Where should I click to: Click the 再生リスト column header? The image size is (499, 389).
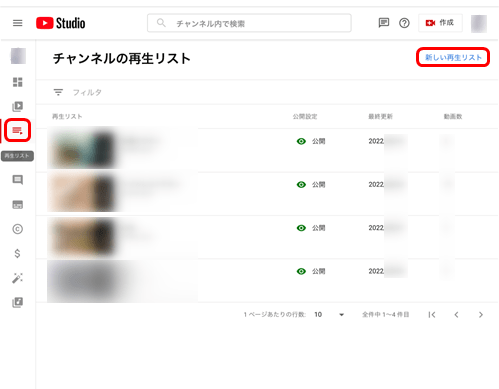click(67, 116)
